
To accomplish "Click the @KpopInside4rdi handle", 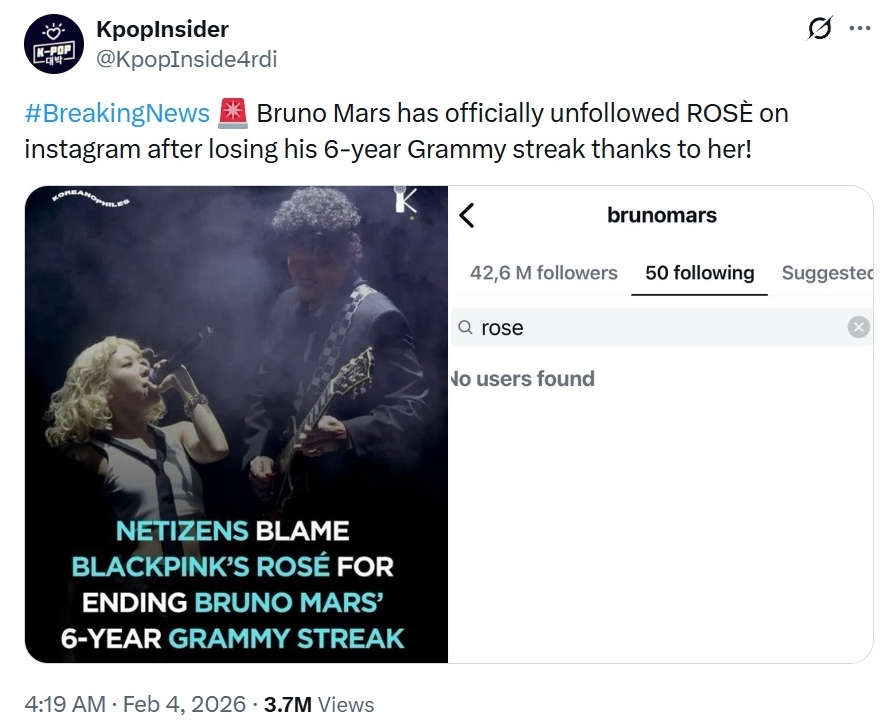I will [x=186, y=59].
